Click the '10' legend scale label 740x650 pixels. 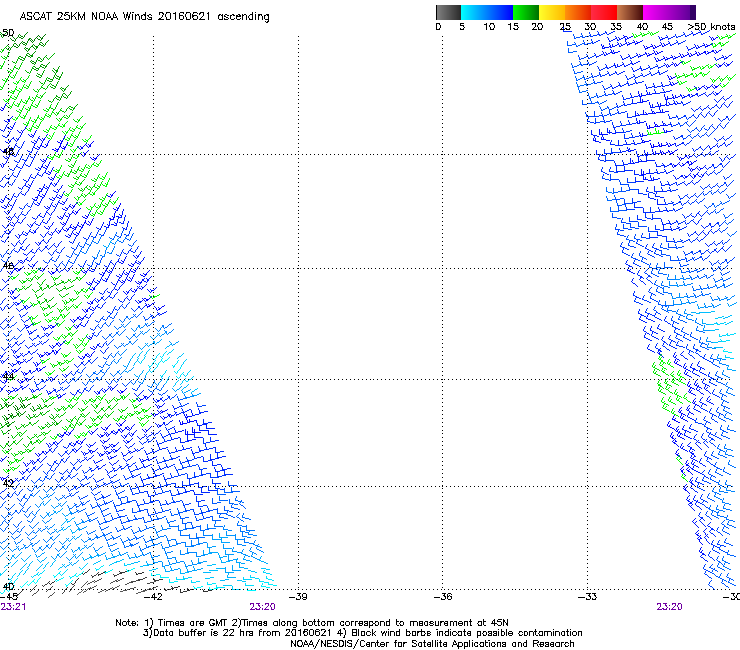[x=489, y=27]
